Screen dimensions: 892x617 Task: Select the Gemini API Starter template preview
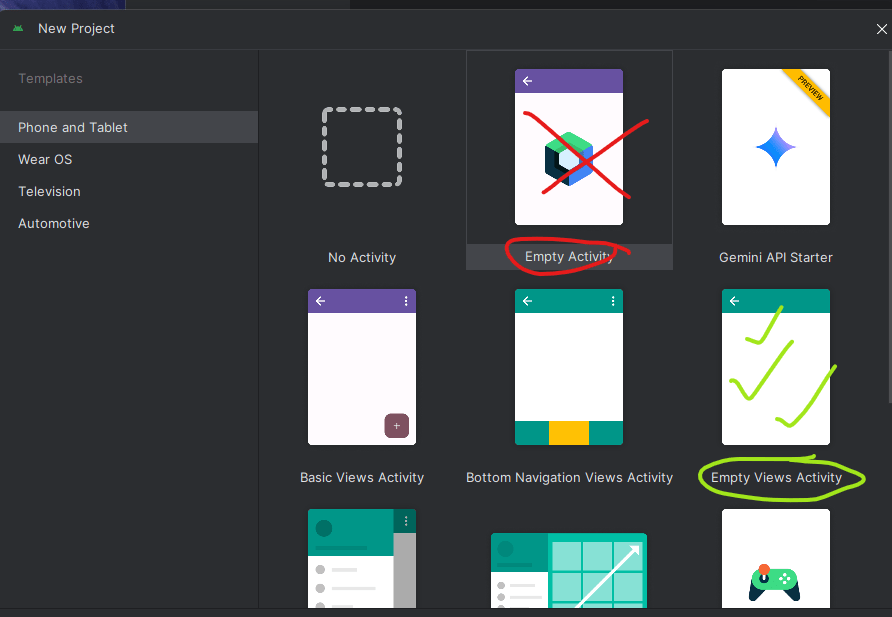775,147
